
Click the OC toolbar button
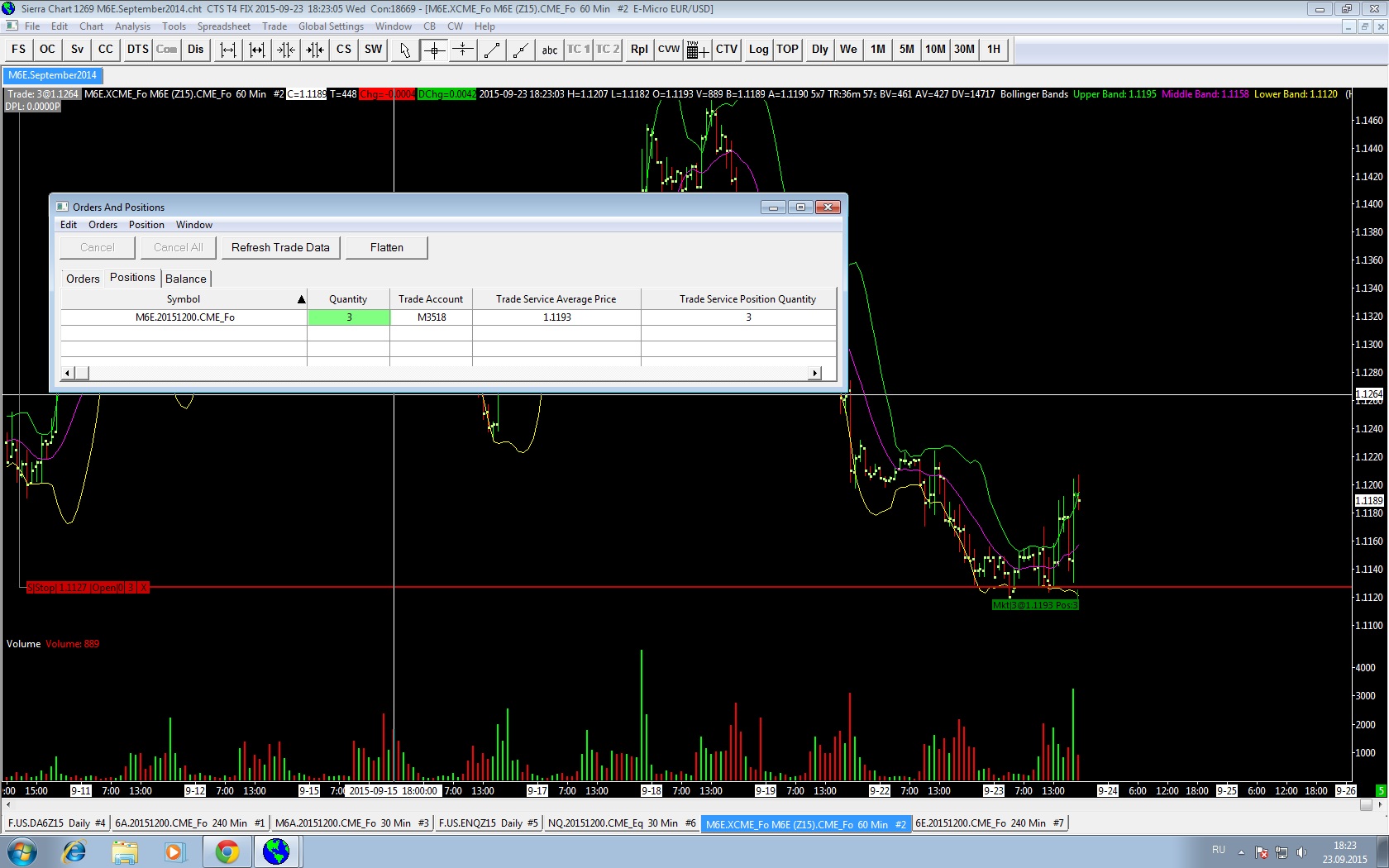tap(48, 50)
